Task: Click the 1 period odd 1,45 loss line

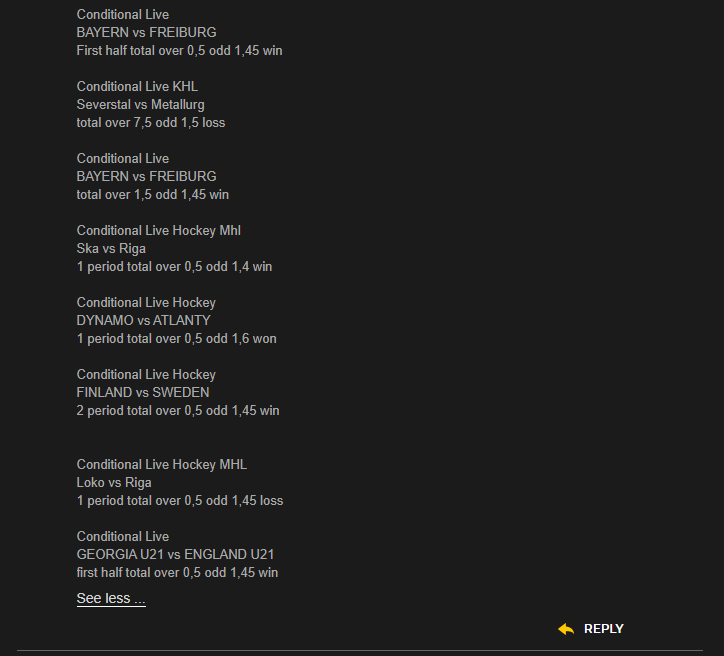Action: click(180, 500)
